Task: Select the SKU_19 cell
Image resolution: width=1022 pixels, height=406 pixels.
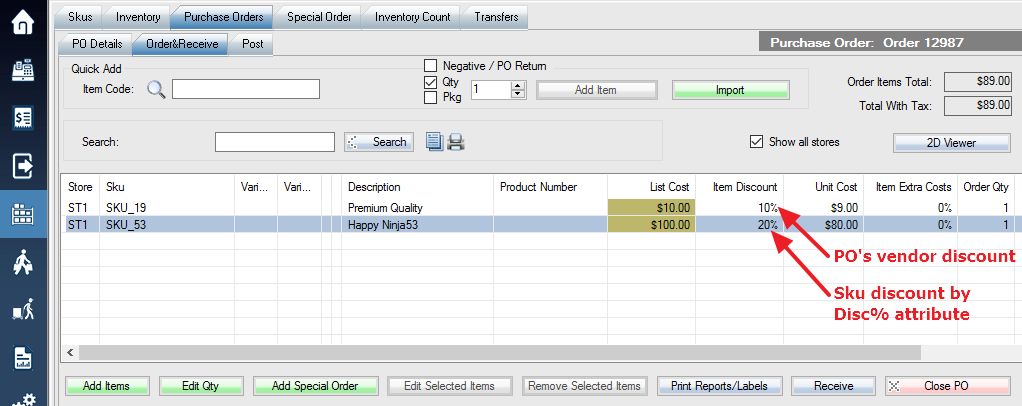Action: [167, 208]
